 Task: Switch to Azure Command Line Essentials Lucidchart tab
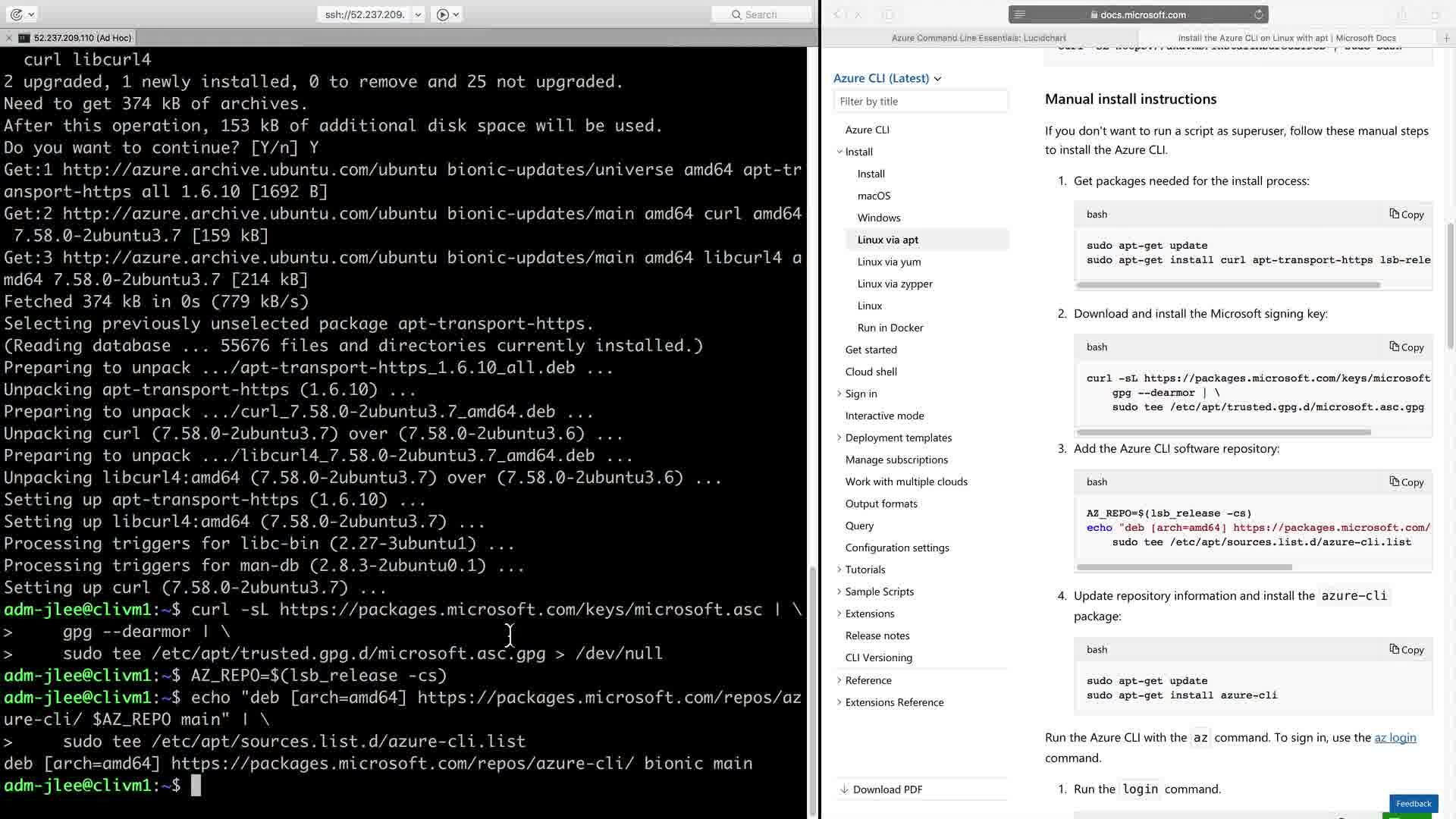[978, 38]
